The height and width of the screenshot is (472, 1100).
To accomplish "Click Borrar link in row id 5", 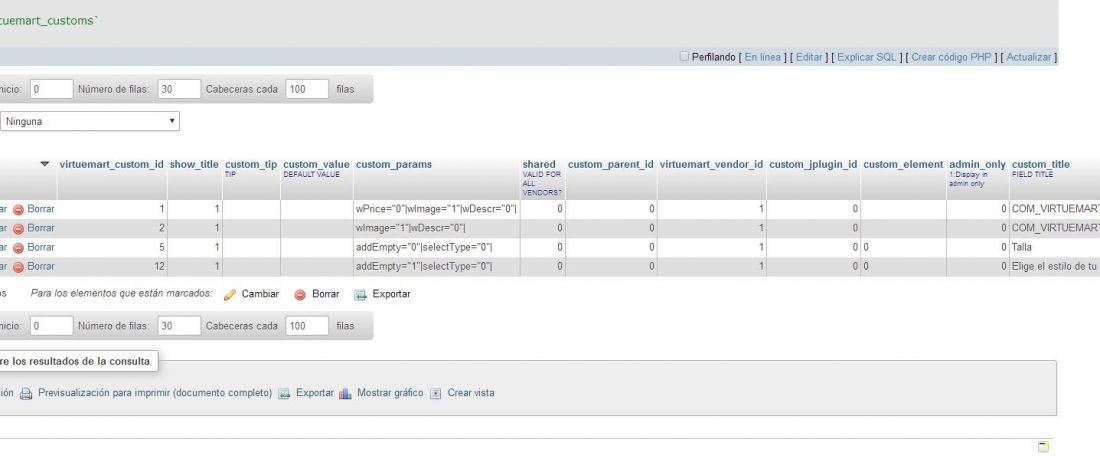I will coord(41,247).
